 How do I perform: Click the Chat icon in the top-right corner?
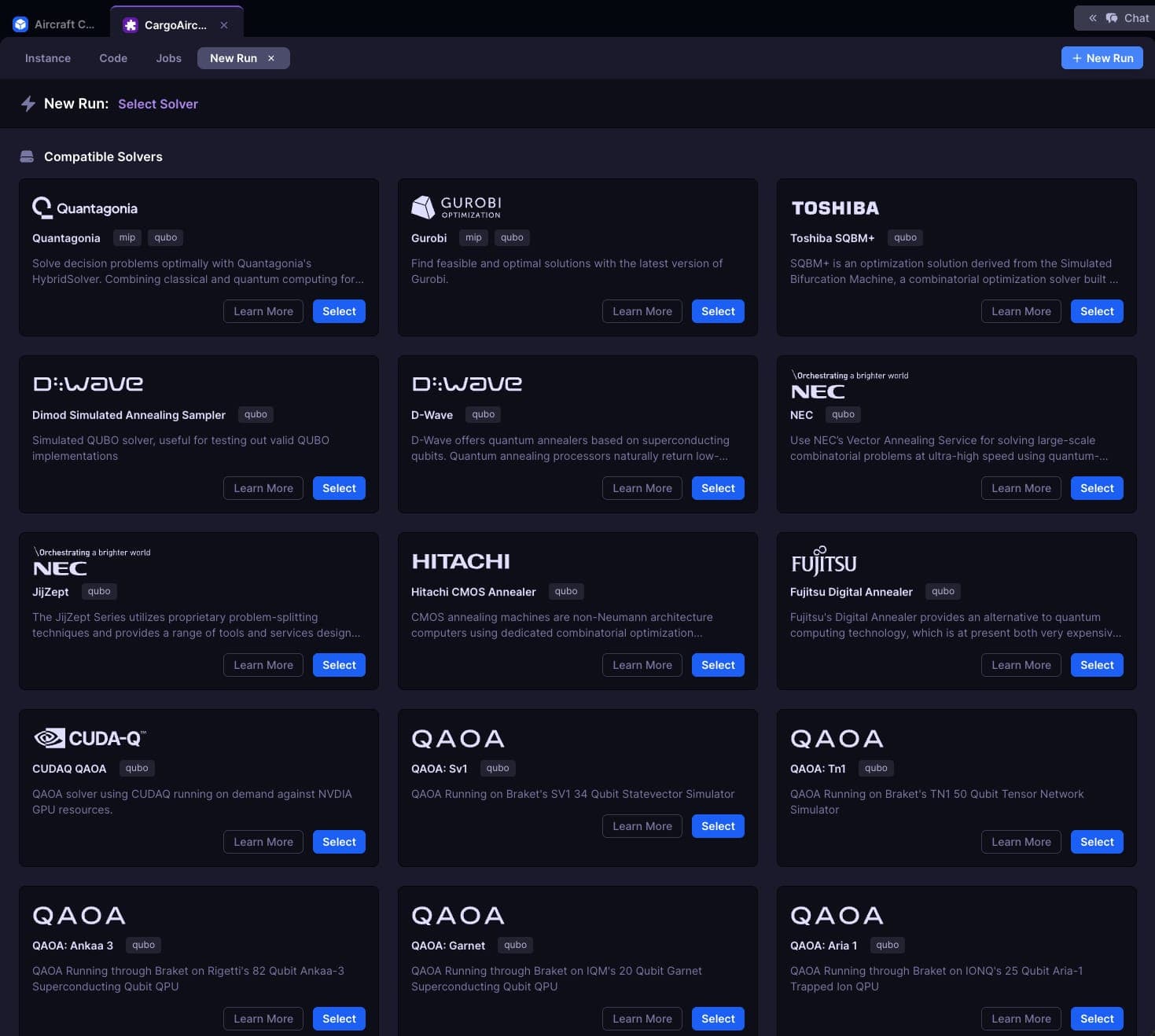point(1112,17)
